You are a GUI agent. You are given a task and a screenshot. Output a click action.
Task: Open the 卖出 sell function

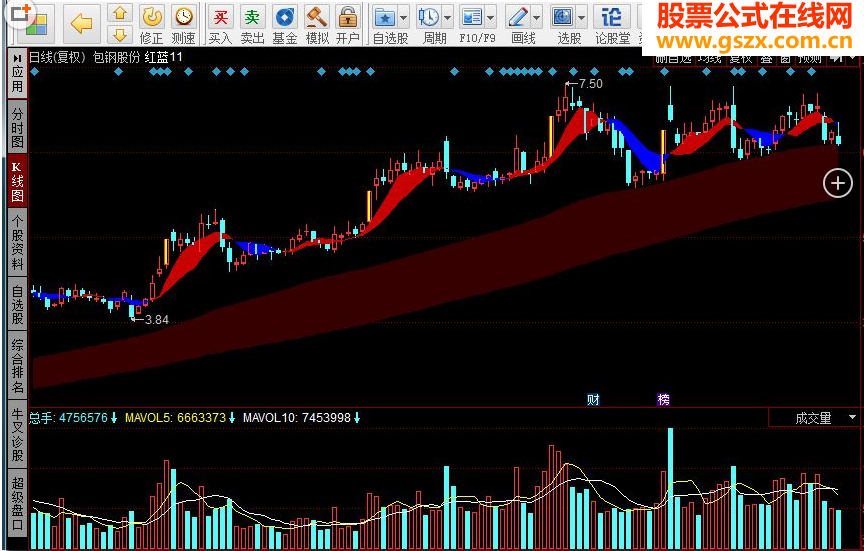point(252,25)
